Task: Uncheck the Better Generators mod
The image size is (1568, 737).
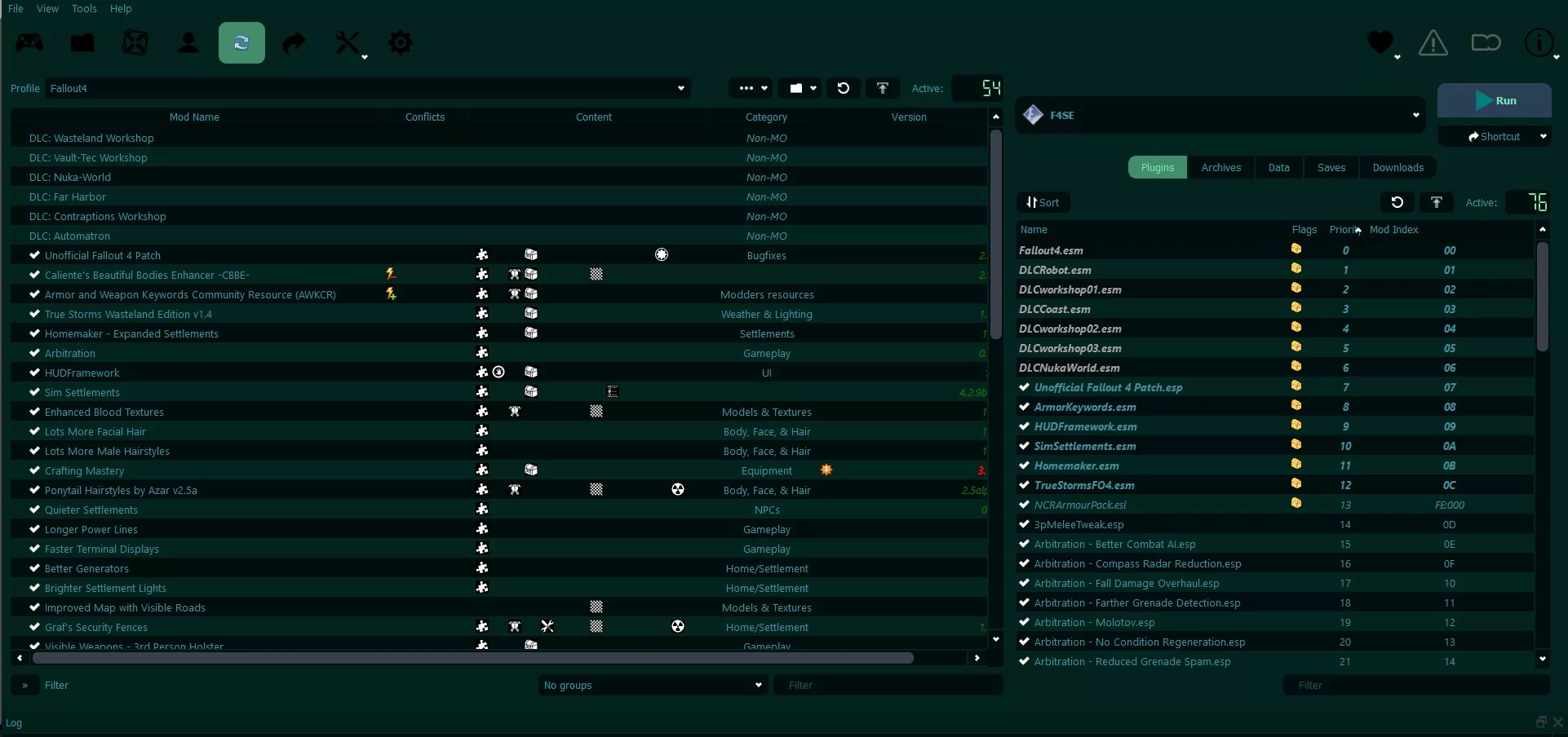Action: [34, 568]
